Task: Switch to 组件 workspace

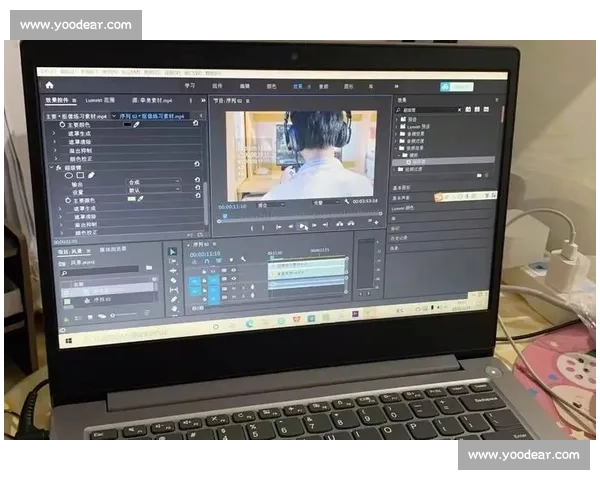Action: click(217, 86)
